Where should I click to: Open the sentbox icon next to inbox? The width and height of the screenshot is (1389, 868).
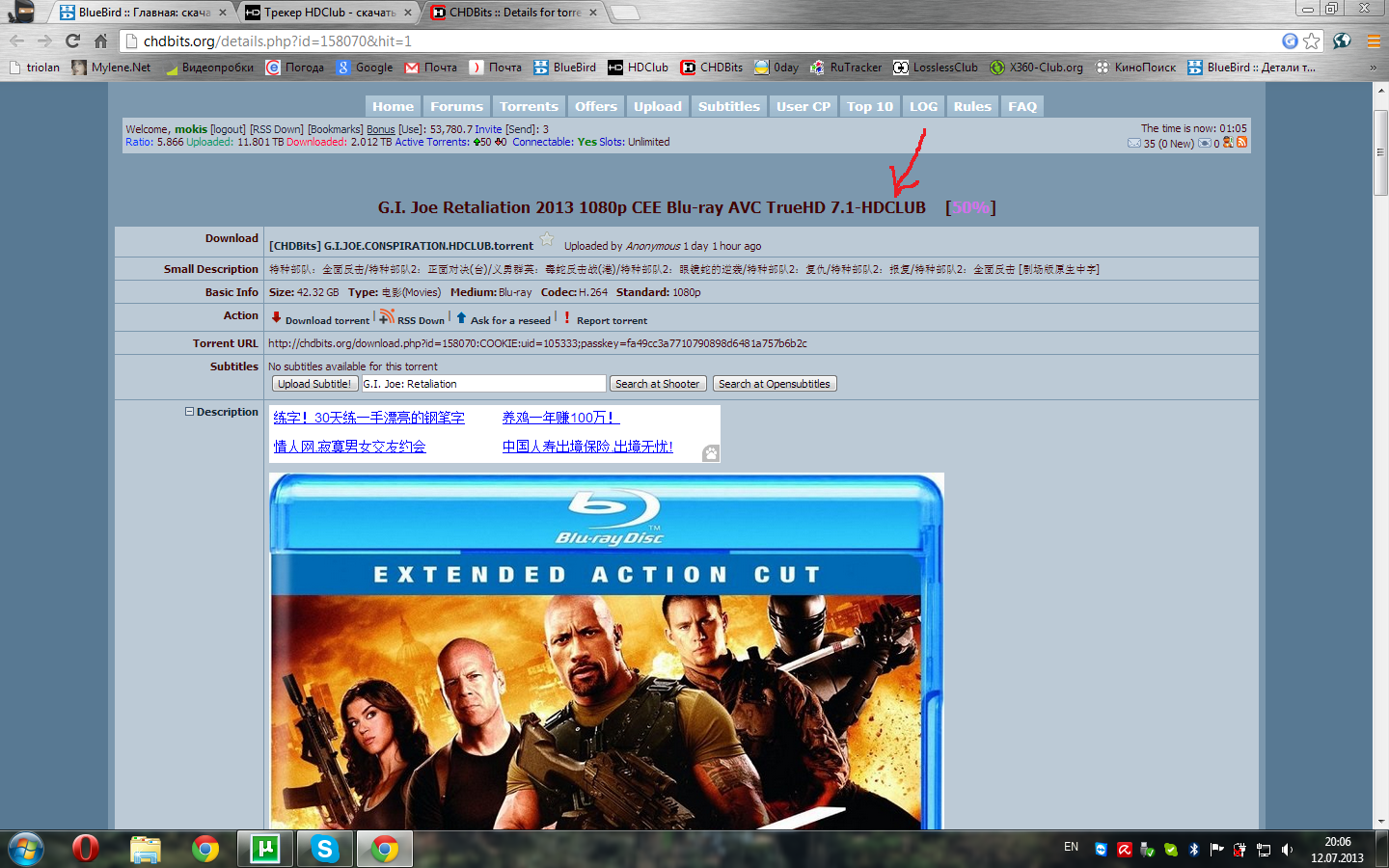tap(1205, 143)
